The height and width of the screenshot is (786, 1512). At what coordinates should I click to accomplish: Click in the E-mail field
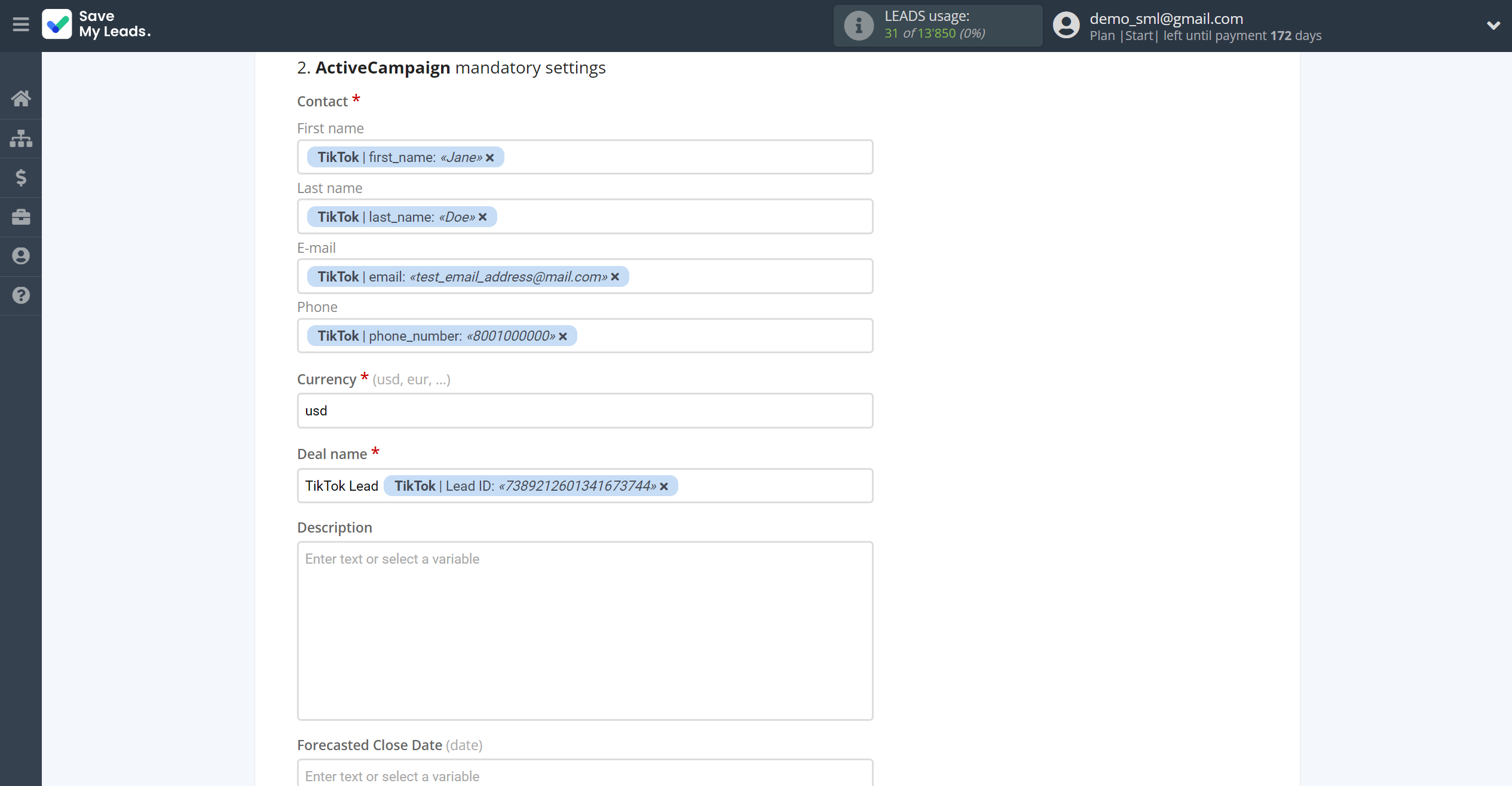(584, 276)
